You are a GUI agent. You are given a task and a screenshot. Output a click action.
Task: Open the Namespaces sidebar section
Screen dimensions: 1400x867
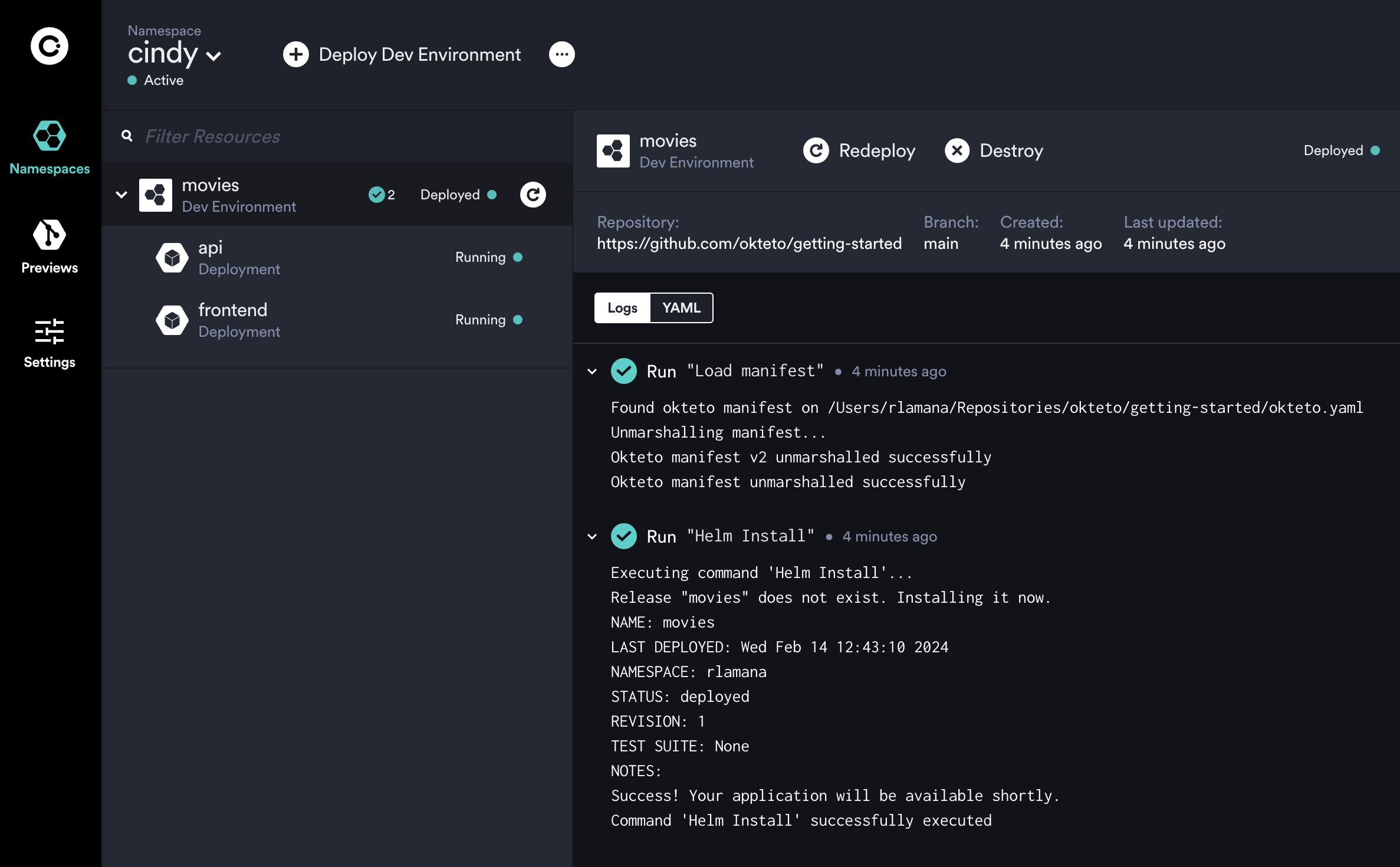tap(50, 147)
